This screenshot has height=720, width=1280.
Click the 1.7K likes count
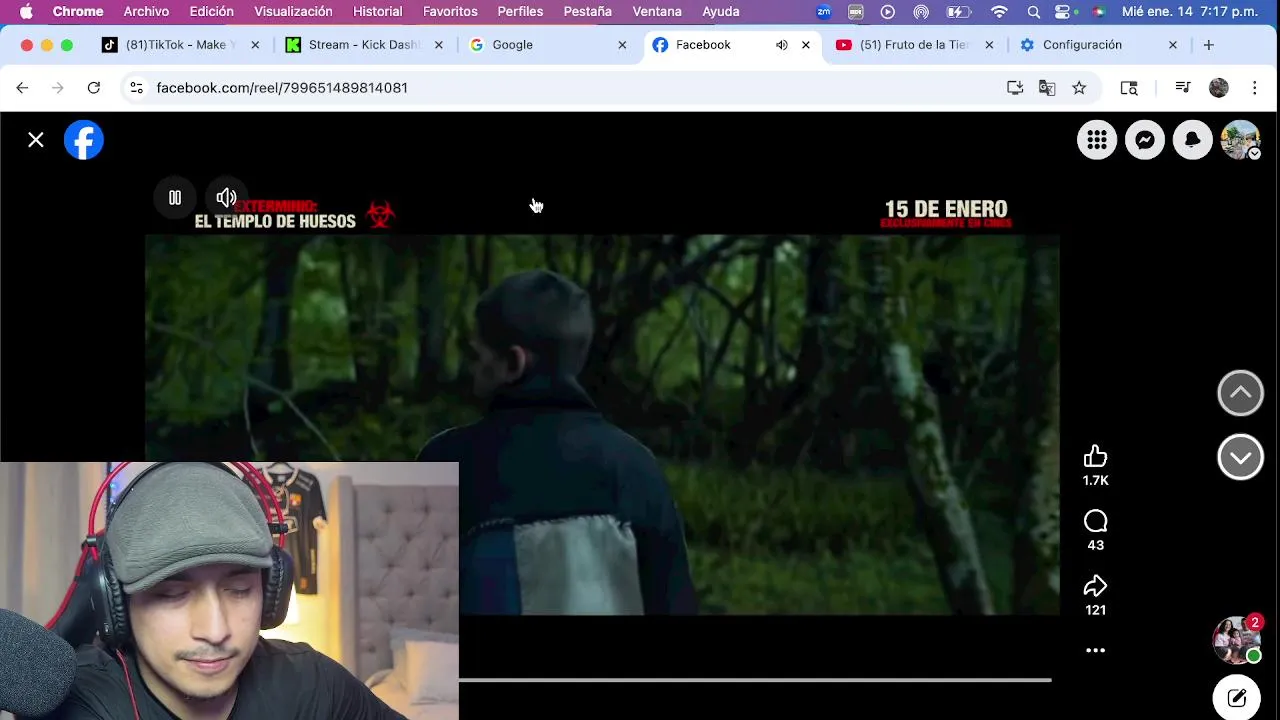tap(1096, 481)
